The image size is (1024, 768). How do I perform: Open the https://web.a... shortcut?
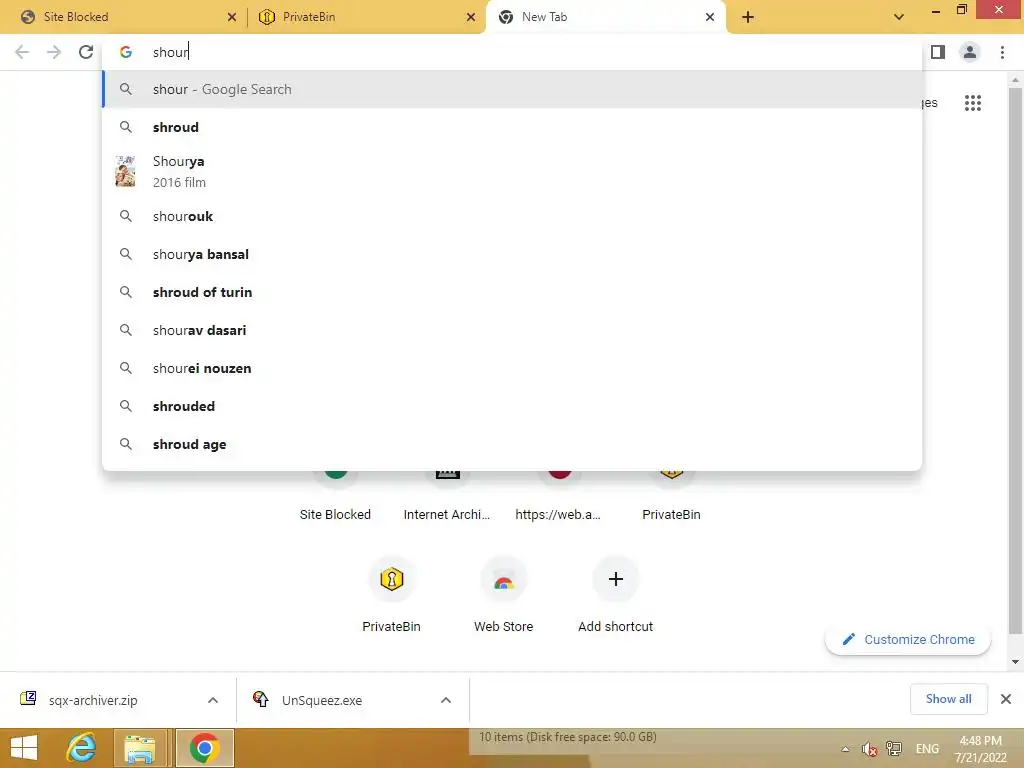[x=559, y=496]
